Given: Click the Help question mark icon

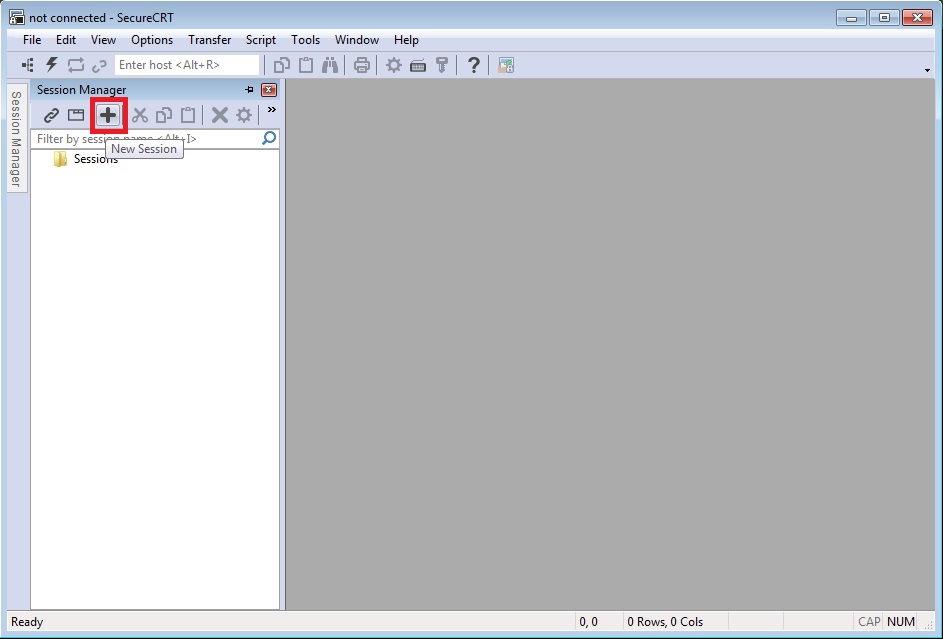Looking at the screenshot, I should click(x=474, y=65).
